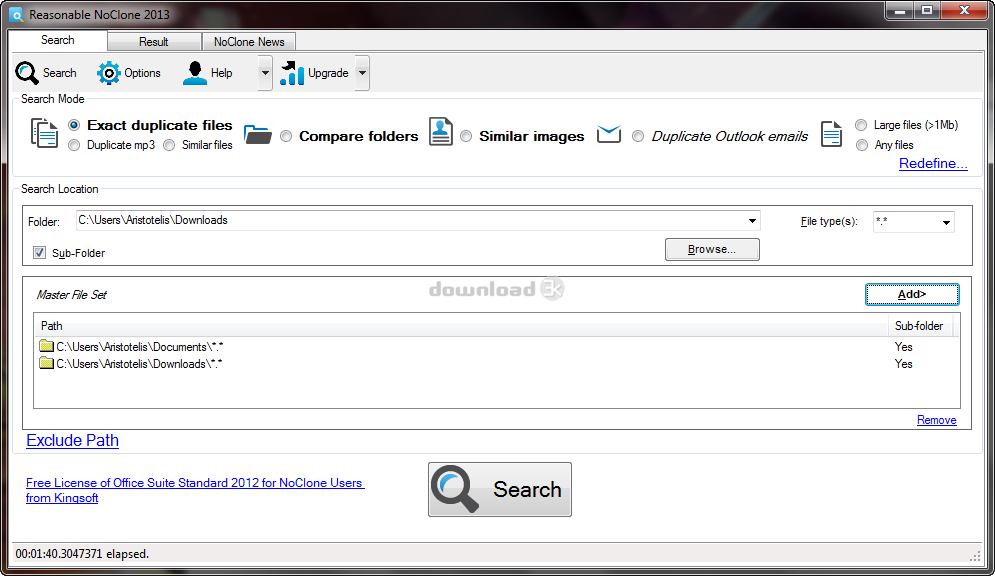Click the exact duplicate files documents icon

click(44, 133)
